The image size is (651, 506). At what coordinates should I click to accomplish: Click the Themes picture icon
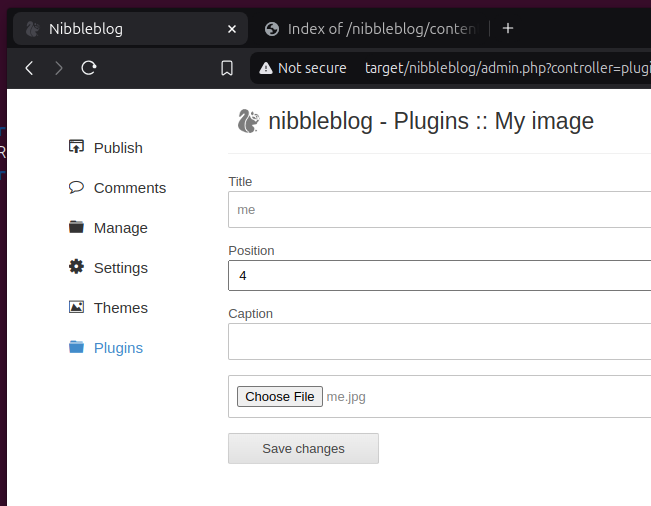coord(76,307)
